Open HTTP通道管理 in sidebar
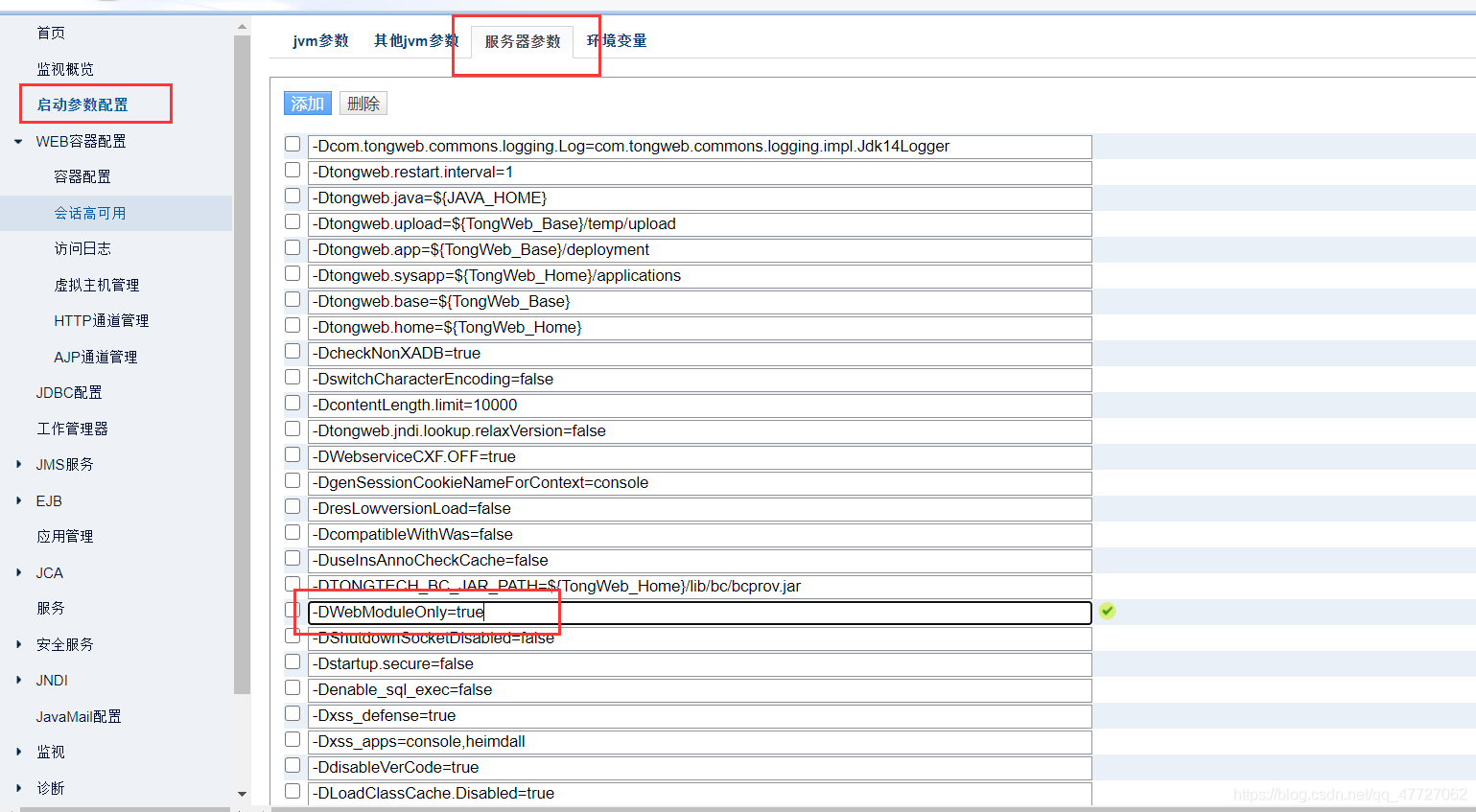The width and height of the screenshot is (1476, 812). click(x=102, y=320)
